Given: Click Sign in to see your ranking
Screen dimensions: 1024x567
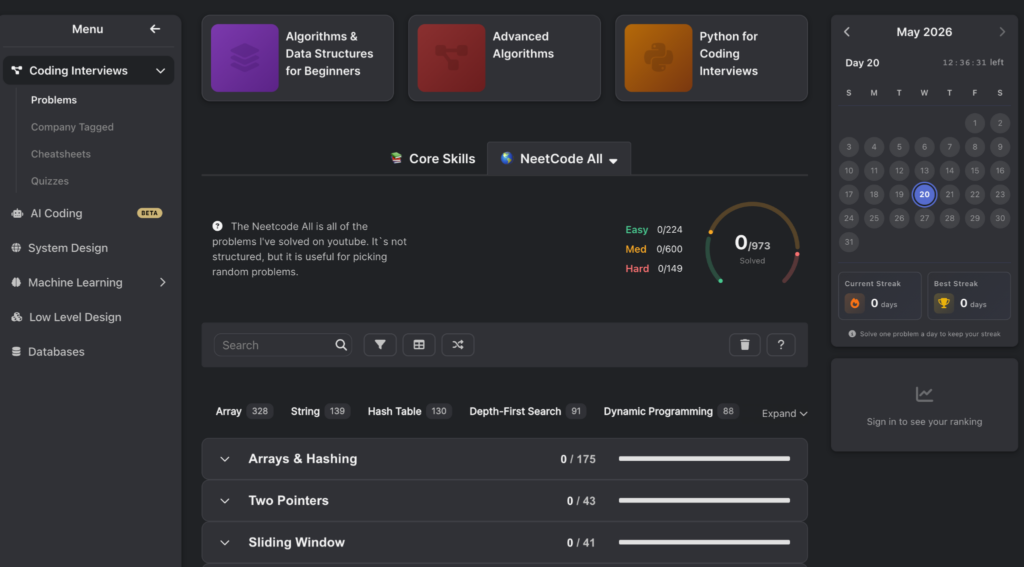Looking at the screenshot, I should (924, 422).
